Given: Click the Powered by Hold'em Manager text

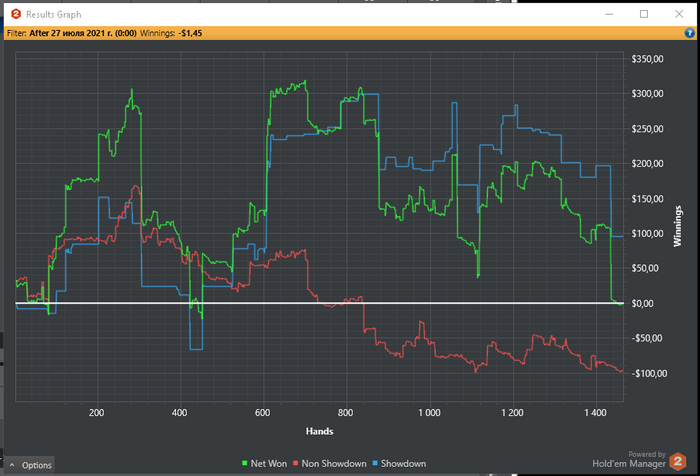Looking at the screenshot, I should pos(629,460).
